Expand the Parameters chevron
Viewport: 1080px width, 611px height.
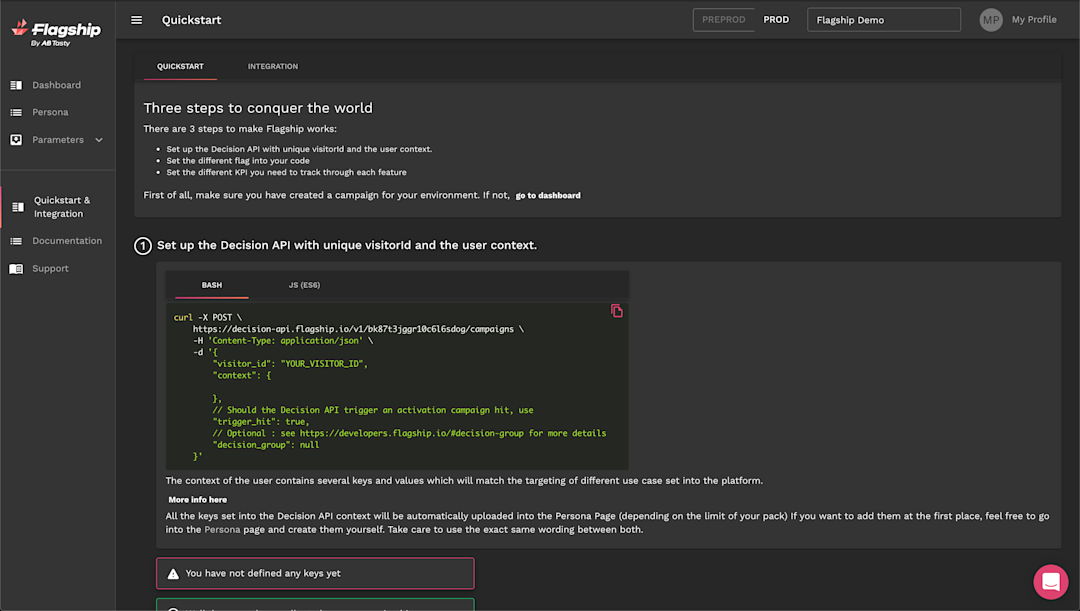point(98,140)
